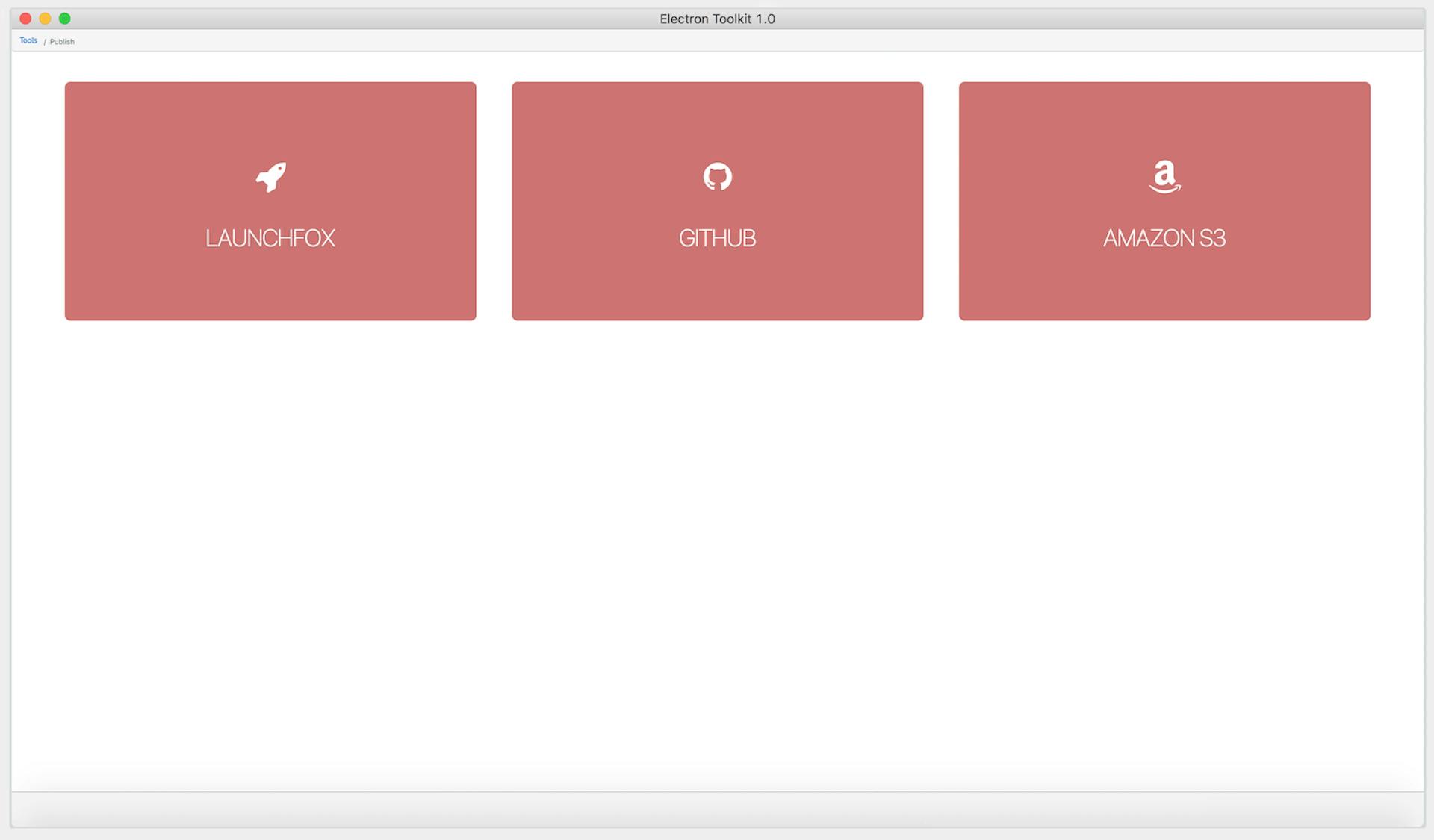Screen dimensions: 1434x840
Task: Click the Electron Toolkit 1.0 title bar
Action: [x=717, y=18]
